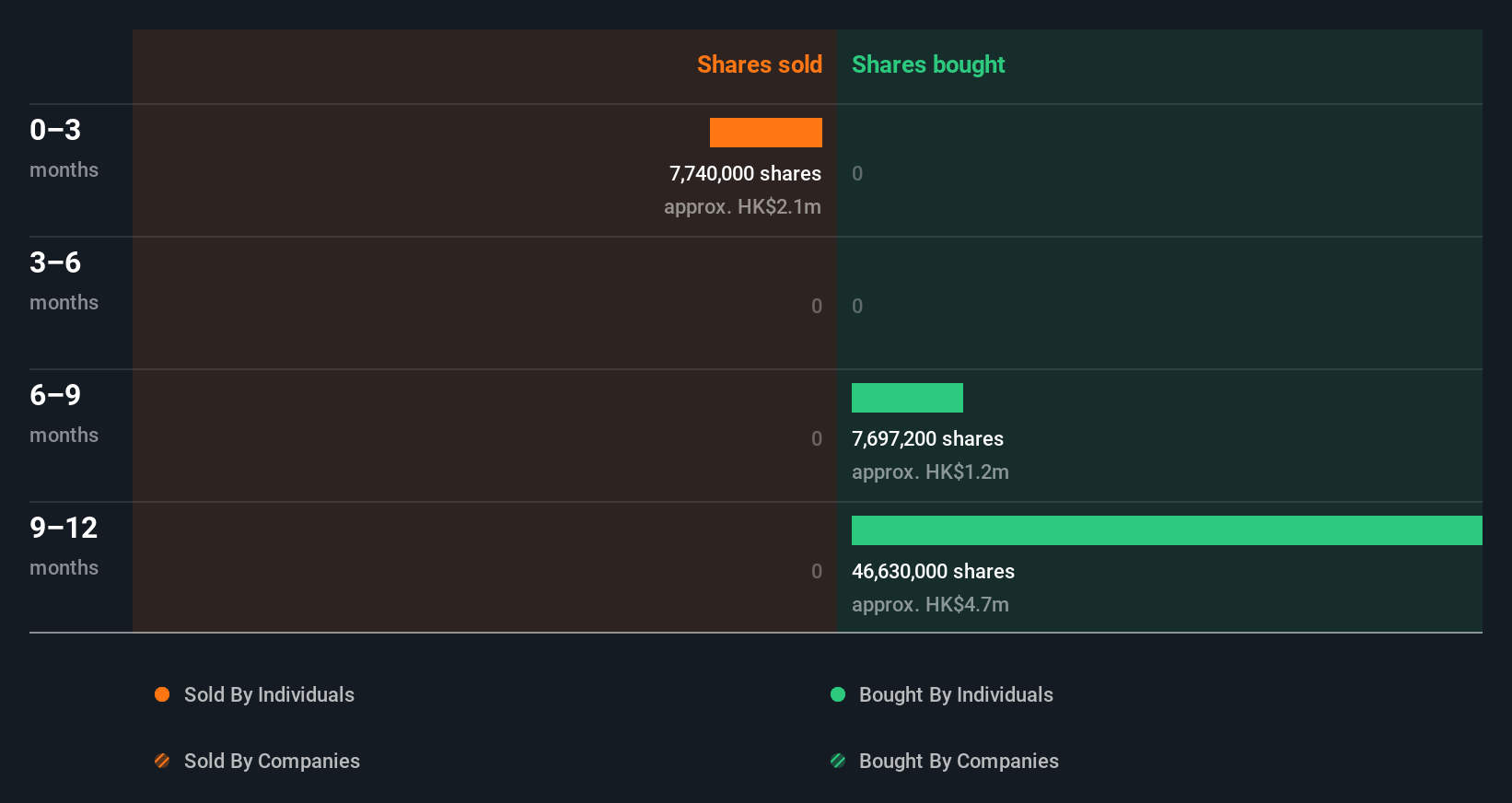
Task: Select the Bought By Companies legend label
Action: 959,762
